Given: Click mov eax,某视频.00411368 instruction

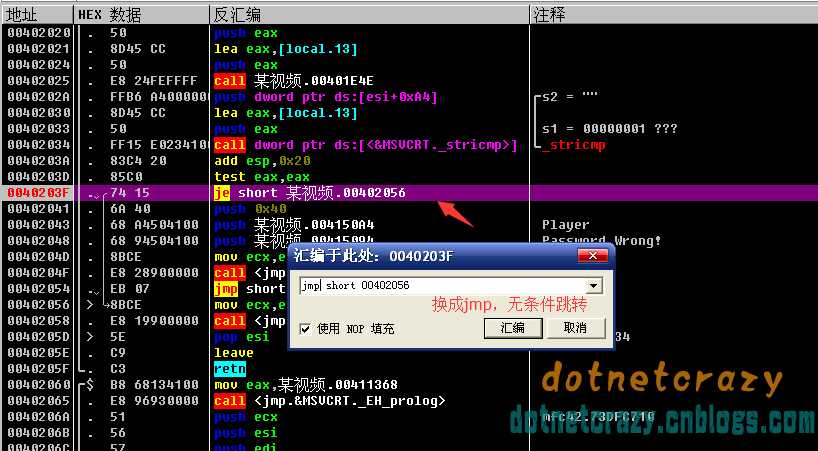Looking at the screenshot, I should tap(306, 385).
